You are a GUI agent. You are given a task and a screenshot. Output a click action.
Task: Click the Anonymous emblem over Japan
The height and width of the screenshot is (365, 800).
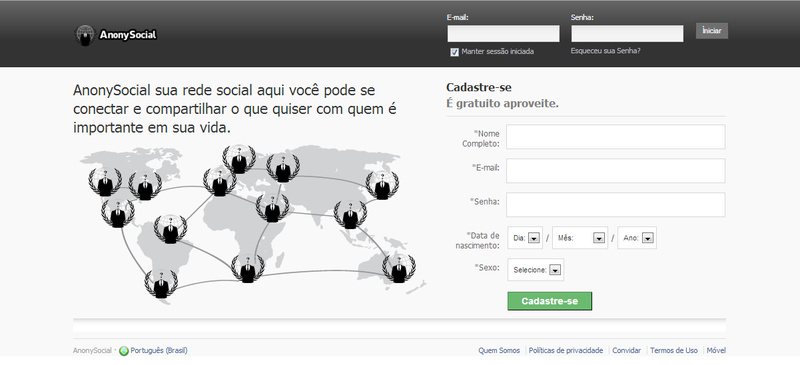(x=382, y=185)
